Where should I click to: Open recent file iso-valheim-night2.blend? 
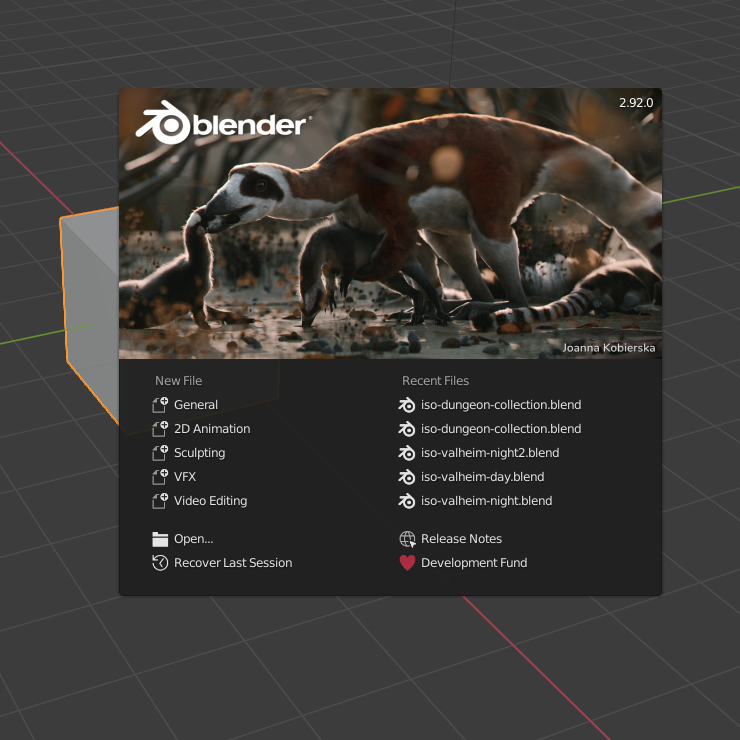[x=490, y=453]
